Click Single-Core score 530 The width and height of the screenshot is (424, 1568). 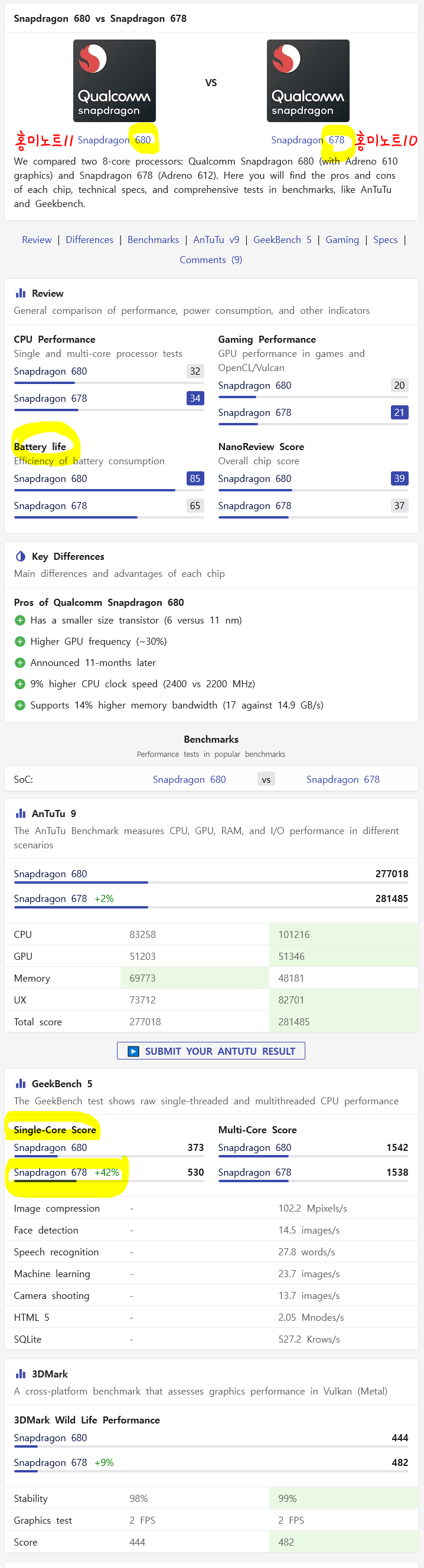195,1173
